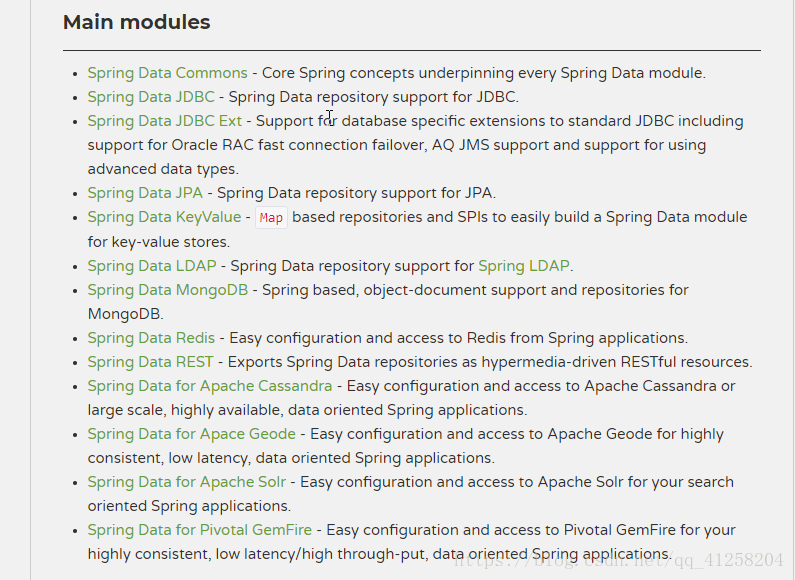Click 'Spring Data repository support for JPA.' text
The height and width of the screenshot is (580, 795).
click(x=356, y=193)
